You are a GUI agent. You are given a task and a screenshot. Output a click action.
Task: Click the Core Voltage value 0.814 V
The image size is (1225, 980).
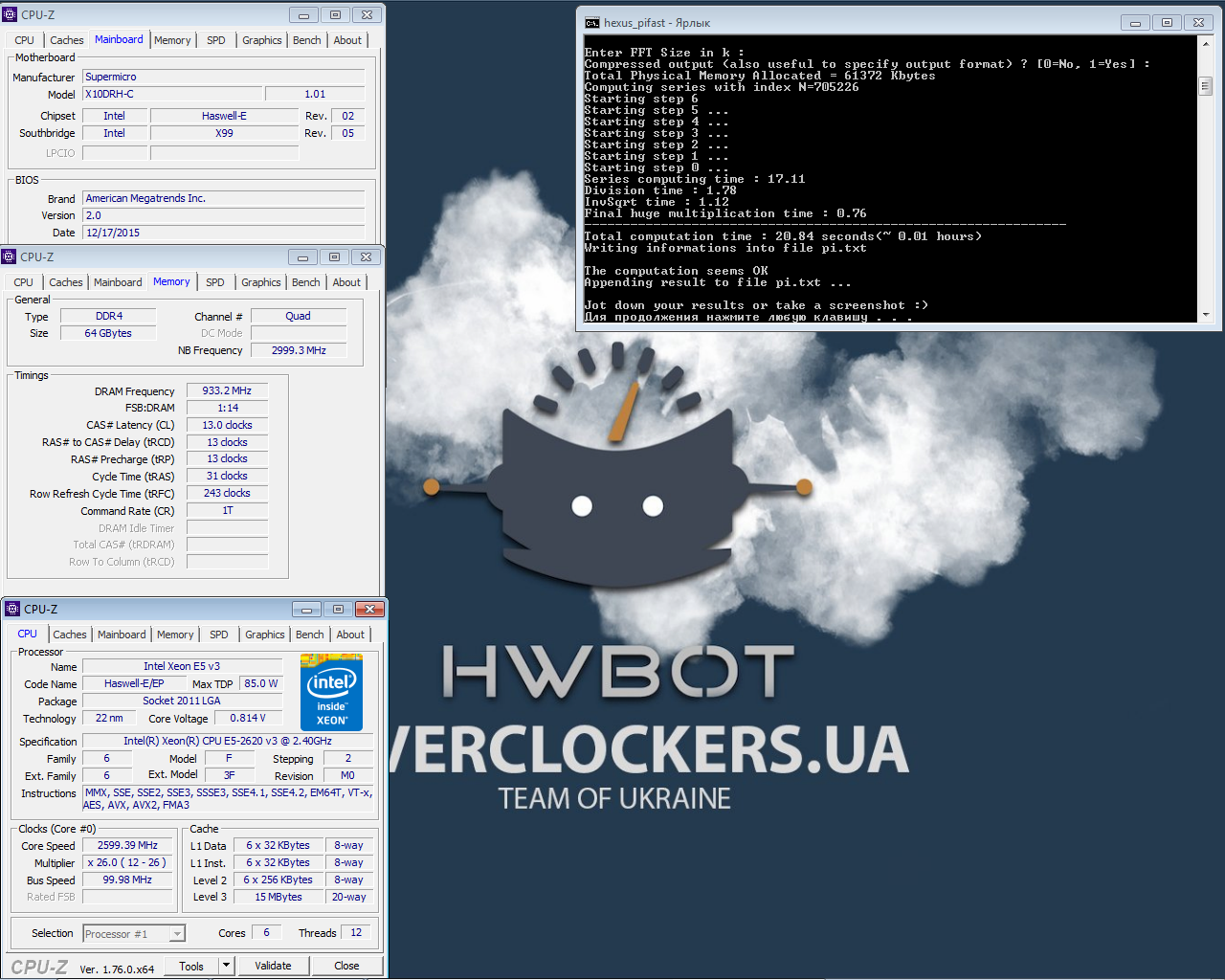248,718
